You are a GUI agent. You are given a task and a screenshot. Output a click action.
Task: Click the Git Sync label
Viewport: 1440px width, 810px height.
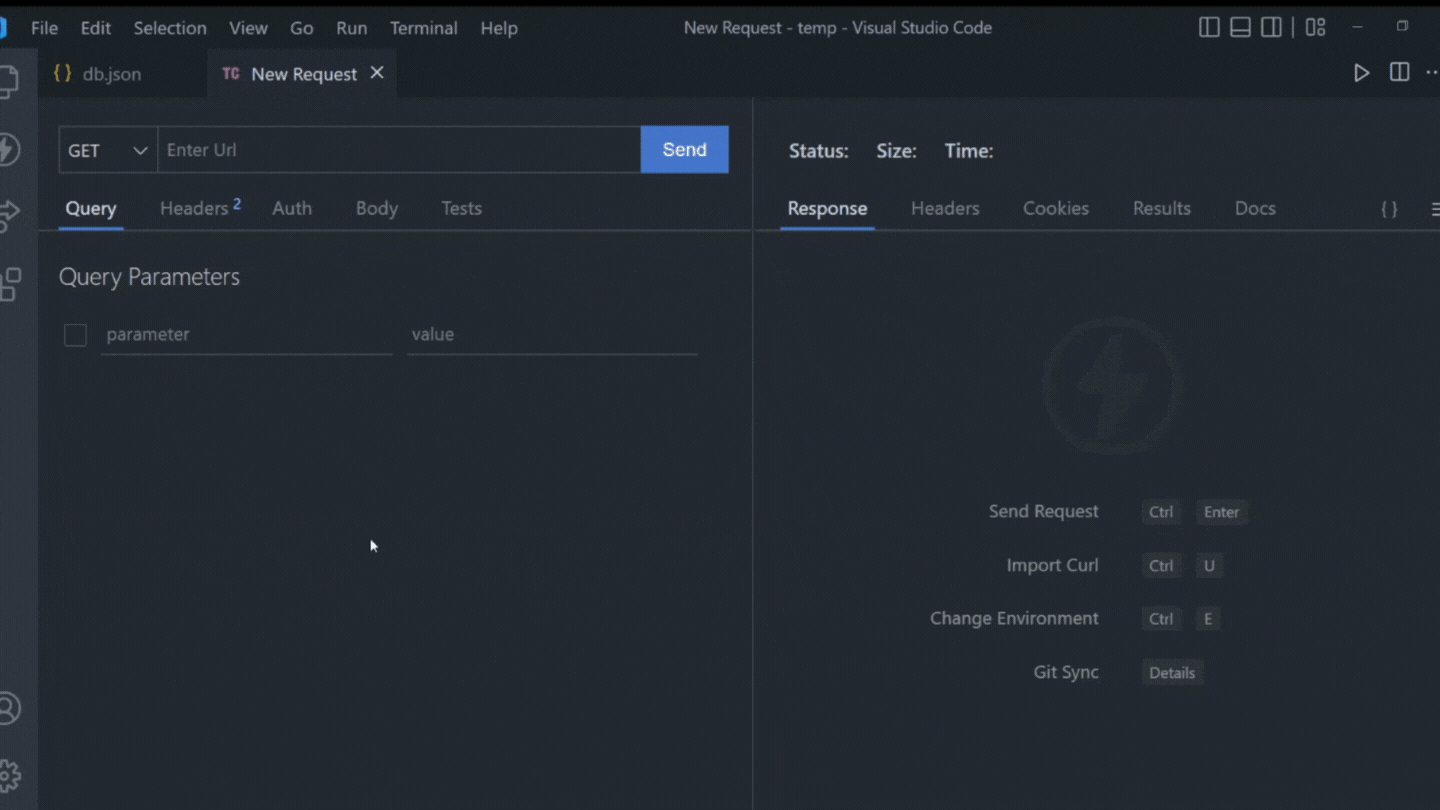point(1066,672)
